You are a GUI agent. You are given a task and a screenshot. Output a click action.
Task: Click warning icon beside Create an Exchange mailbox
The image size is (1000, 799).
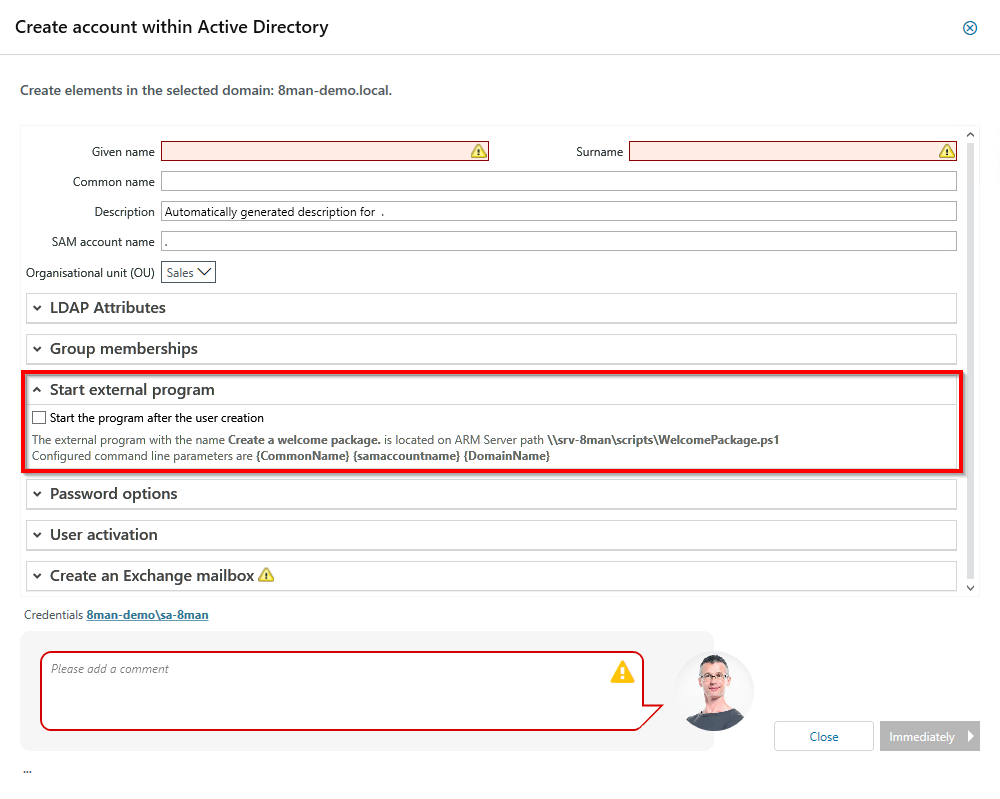pyautogui.click(x=266, y=575)
